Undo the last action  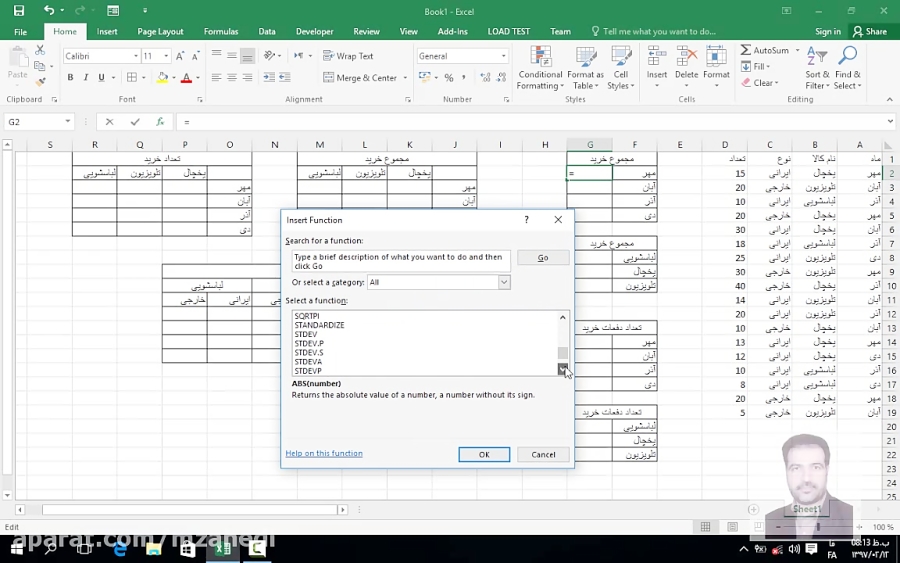[49, 10]
